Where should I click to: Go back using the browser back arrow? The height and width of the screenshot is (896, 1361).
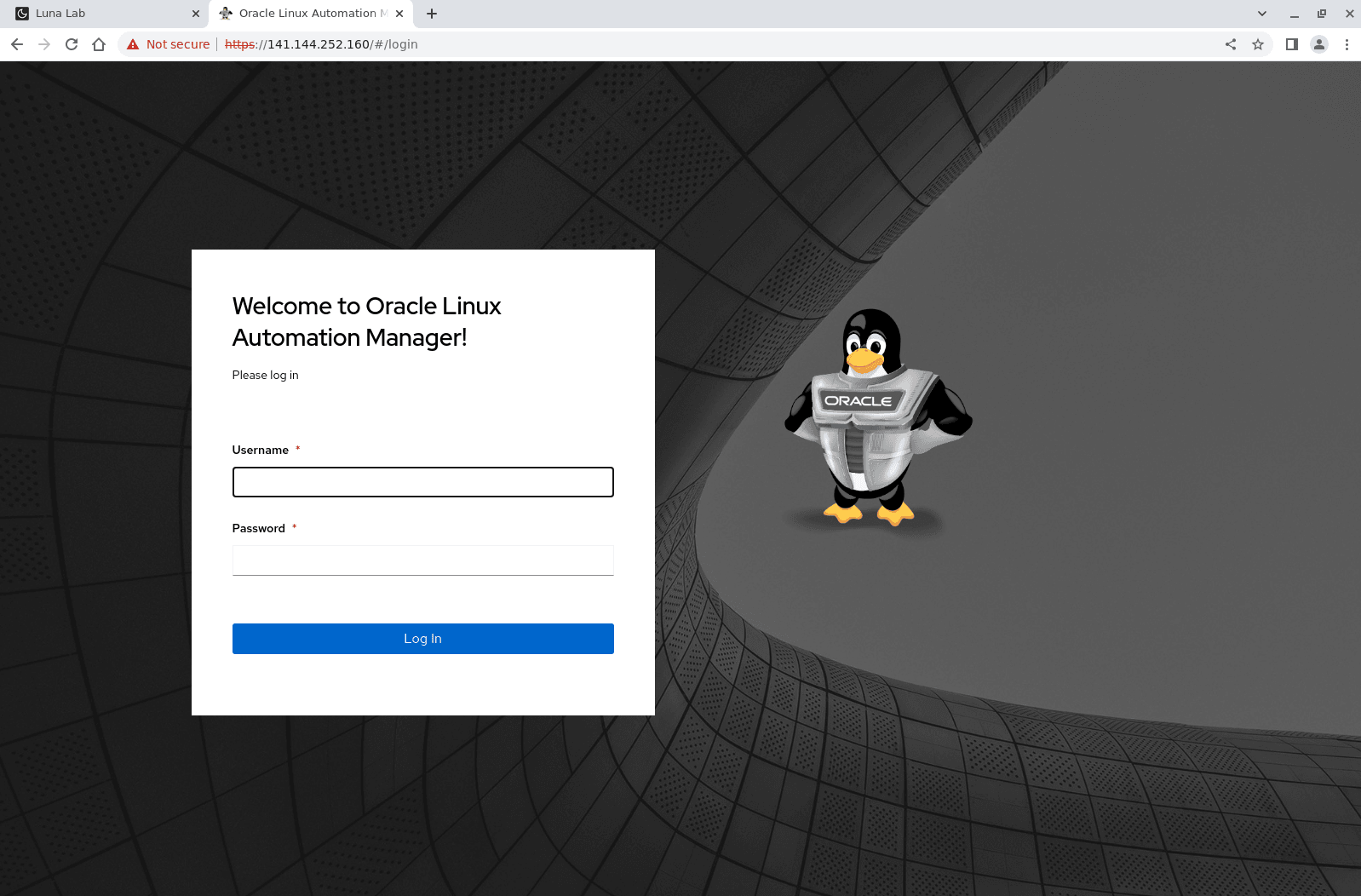17,44
